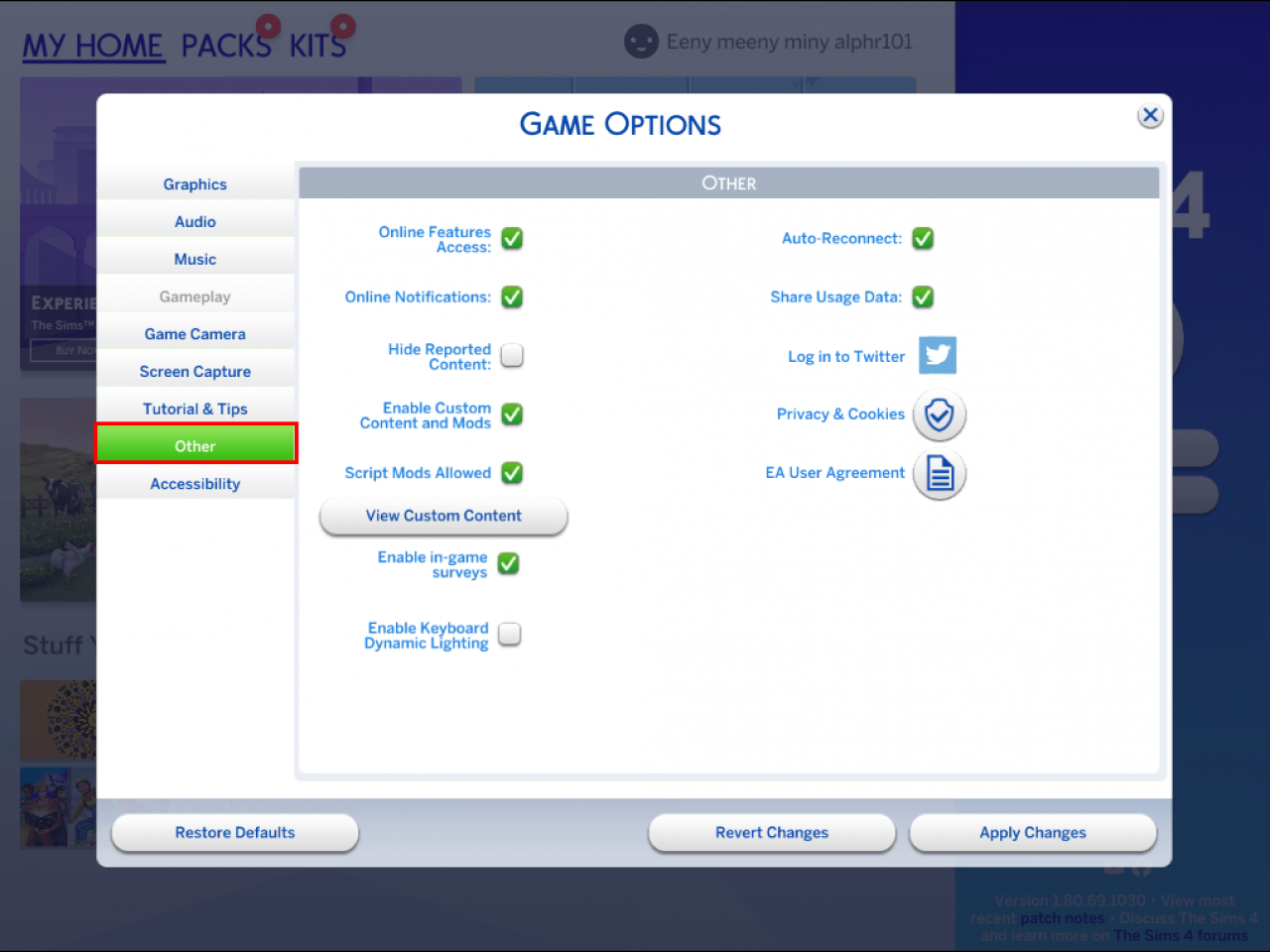The height and width of the screenshot is (952, 1270).
Task: Click the player profile avatar icon
Action: tap(640, 42)
